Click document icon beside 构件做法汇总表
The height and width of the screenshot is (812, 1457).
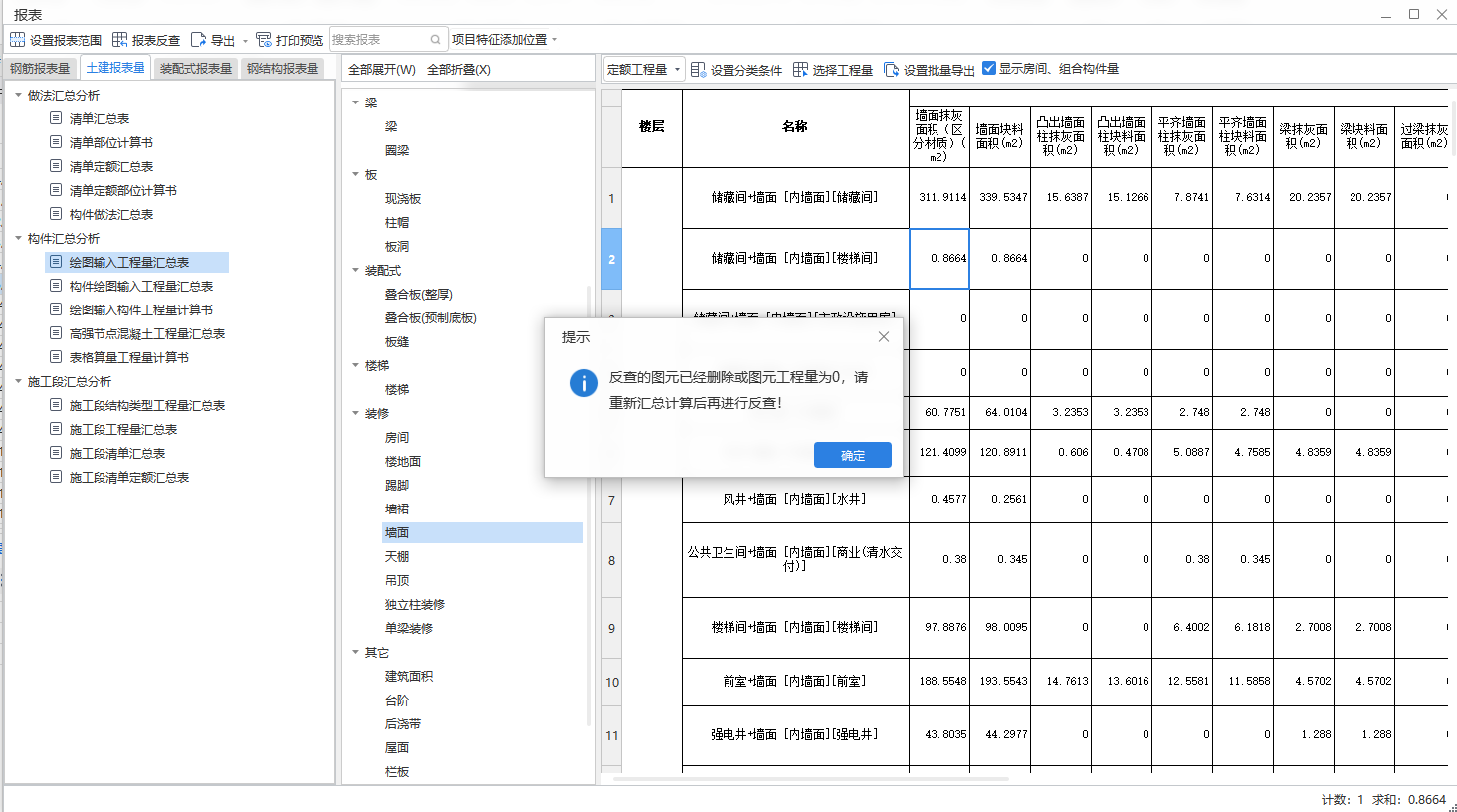tap(56, 214)
